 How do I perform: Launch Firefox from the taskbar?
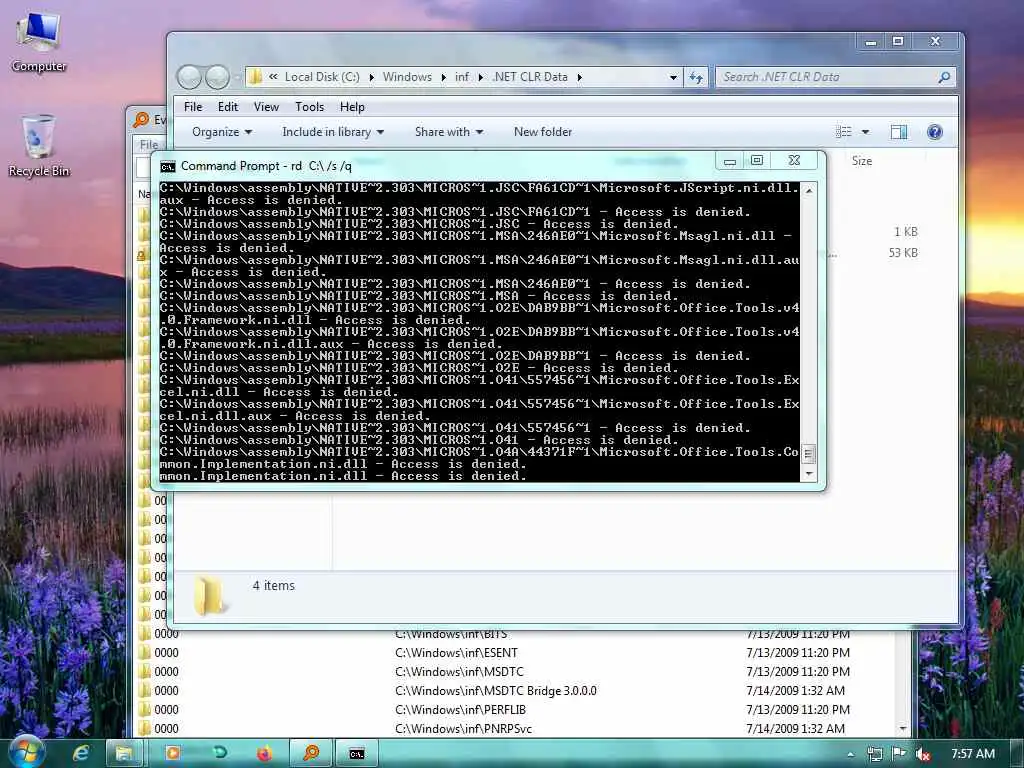tap(264, 754)
